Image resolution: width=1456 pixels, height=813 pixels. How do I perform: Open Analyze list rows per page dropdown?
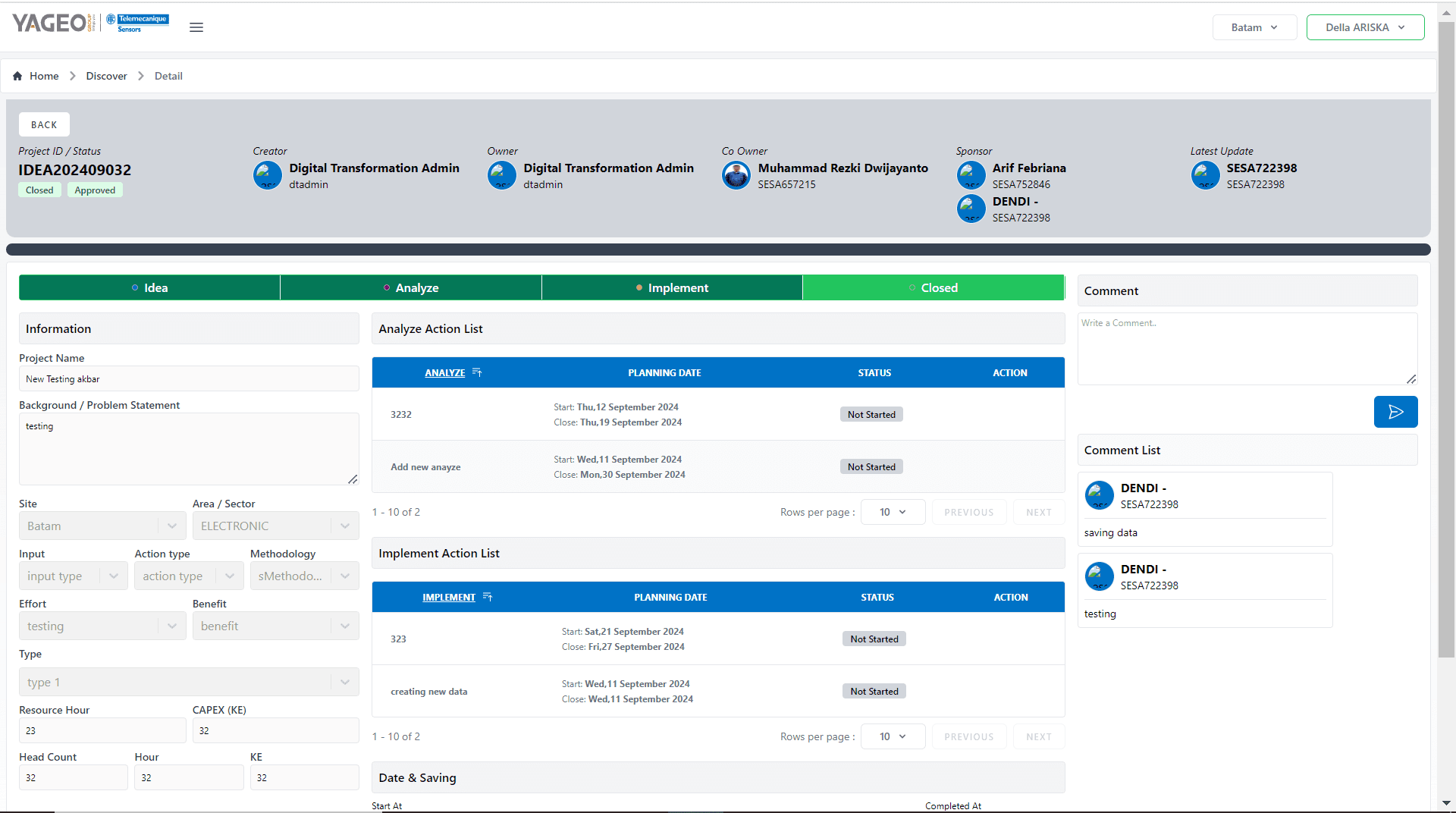(x=893, y=512)
